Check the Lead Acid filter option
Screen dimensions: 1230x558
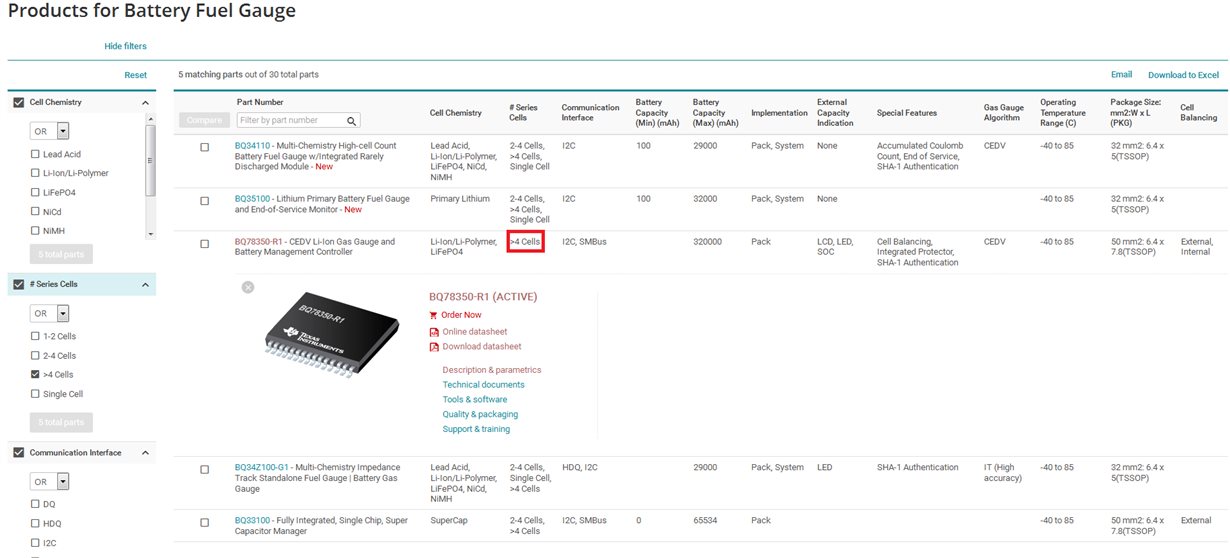[35, 155]
